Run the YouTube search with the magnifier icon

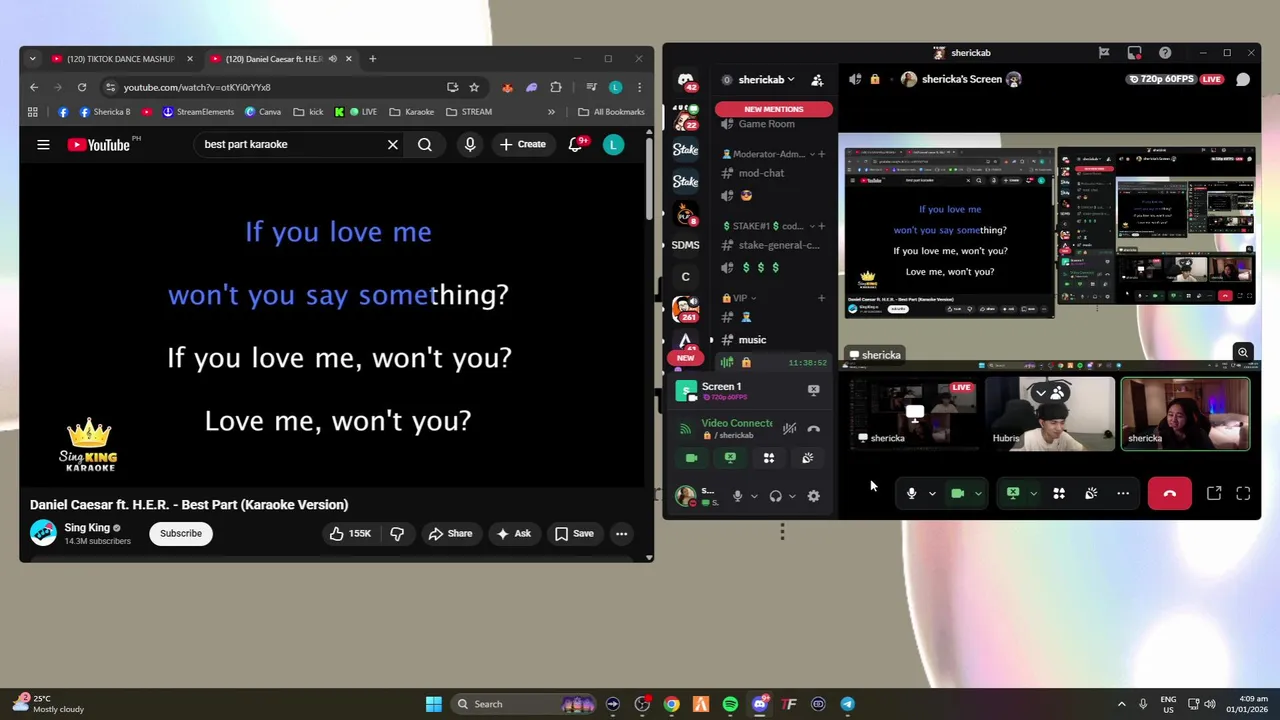point(425,145)
